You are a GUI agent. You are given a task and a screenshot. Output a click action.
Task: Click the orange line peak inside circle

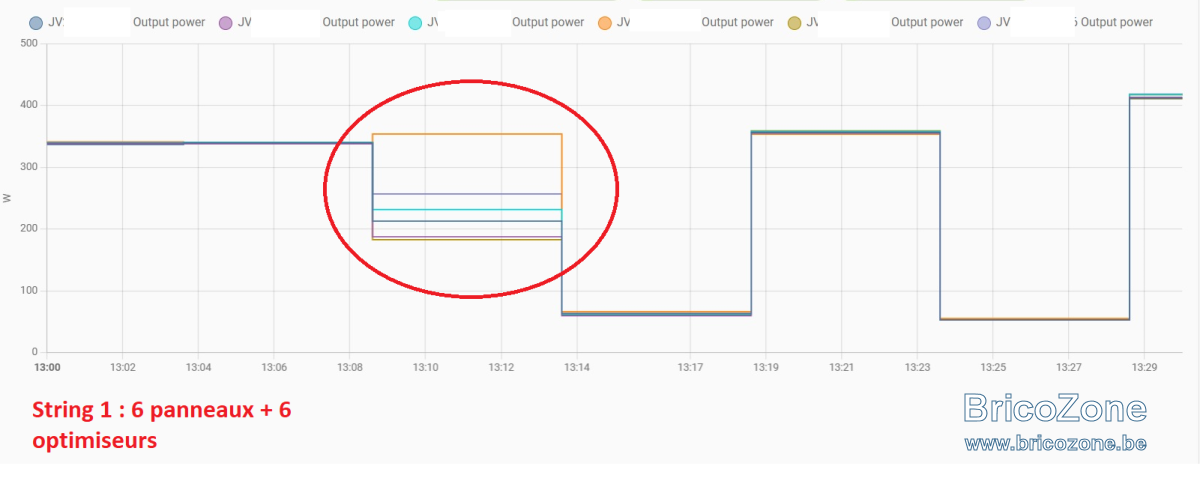(x=467, y=134)
